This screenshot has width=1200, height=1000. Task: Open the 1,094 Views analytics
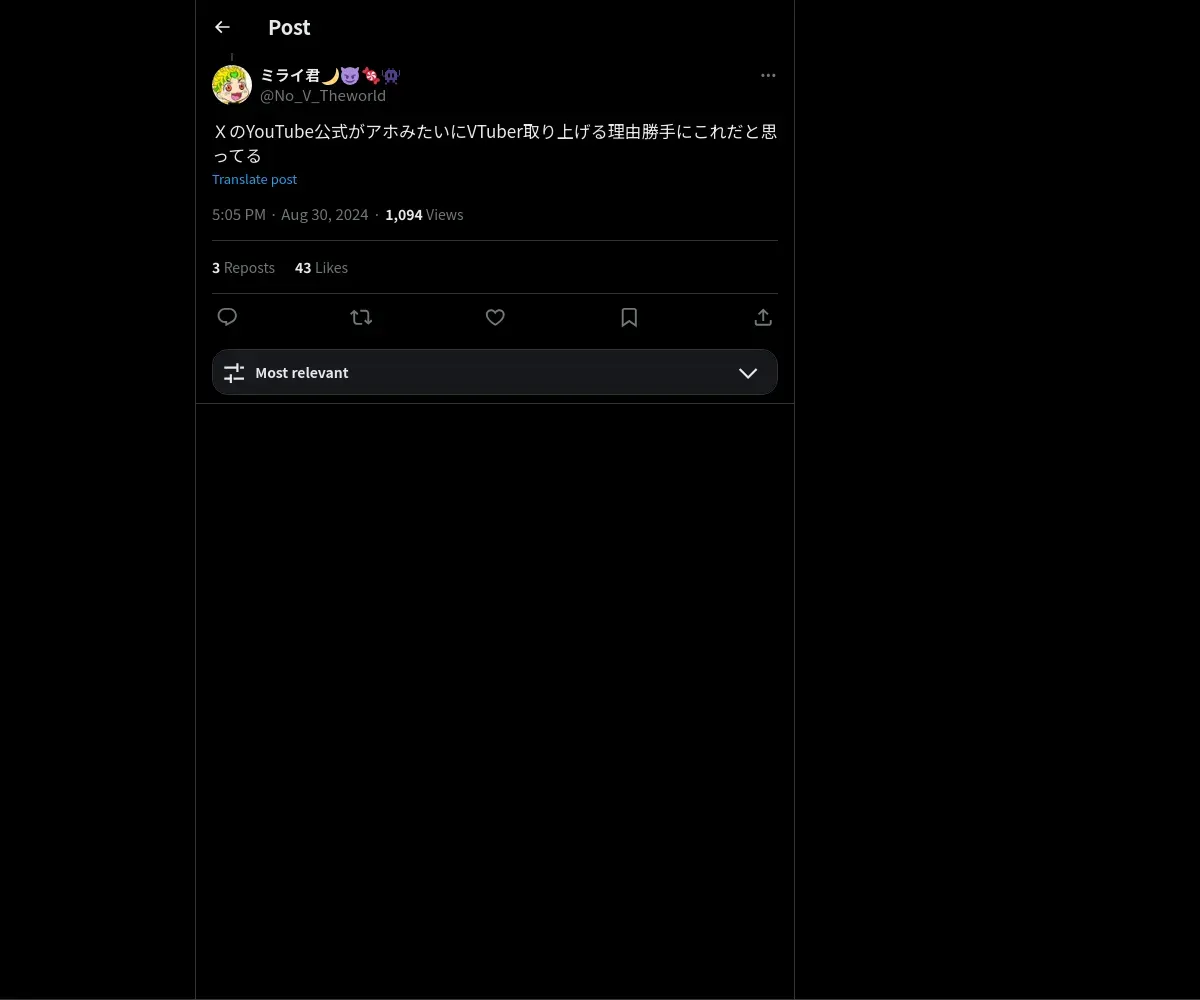click(x=424, y=215)
